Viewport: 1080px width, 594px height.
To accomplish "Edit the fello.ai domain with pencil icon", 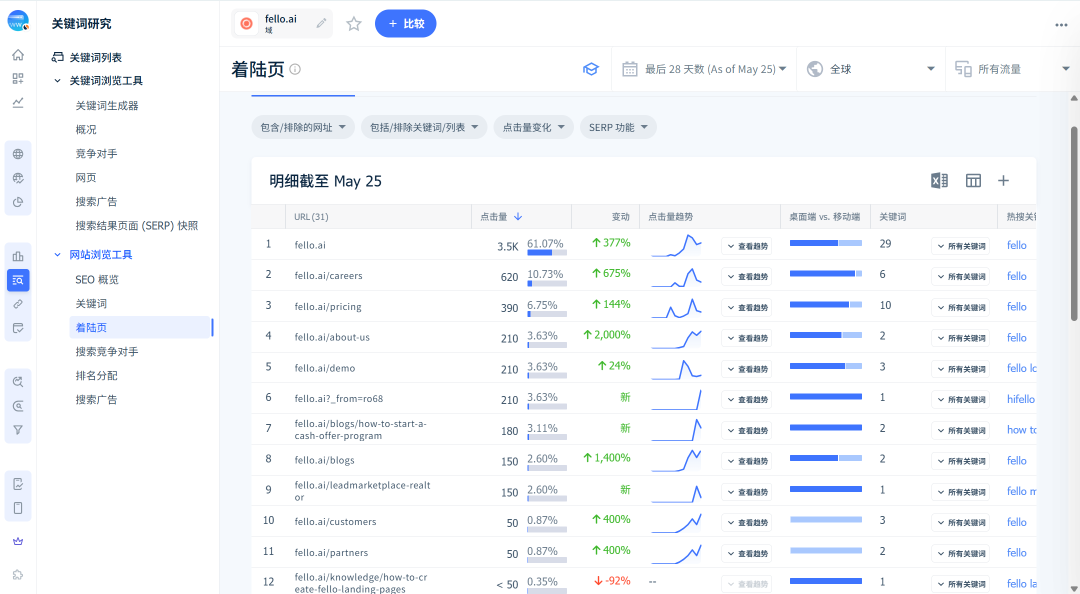I will click(x=321, y=23).
